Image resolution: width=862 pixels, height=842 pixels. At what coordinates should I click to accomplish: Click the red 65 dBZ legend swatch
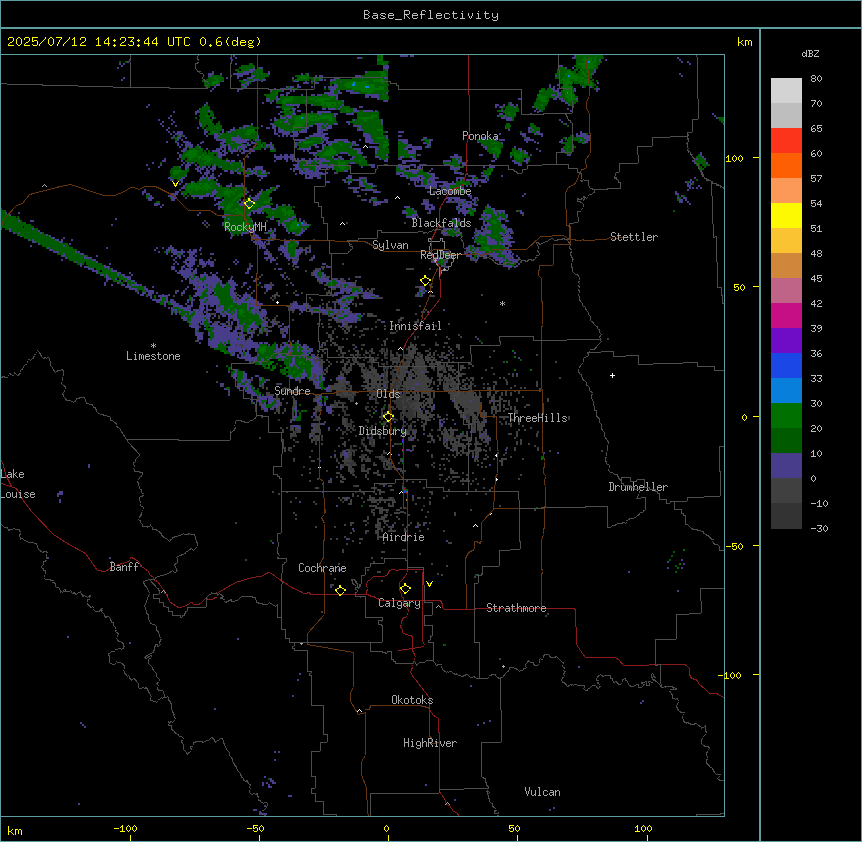786,140
